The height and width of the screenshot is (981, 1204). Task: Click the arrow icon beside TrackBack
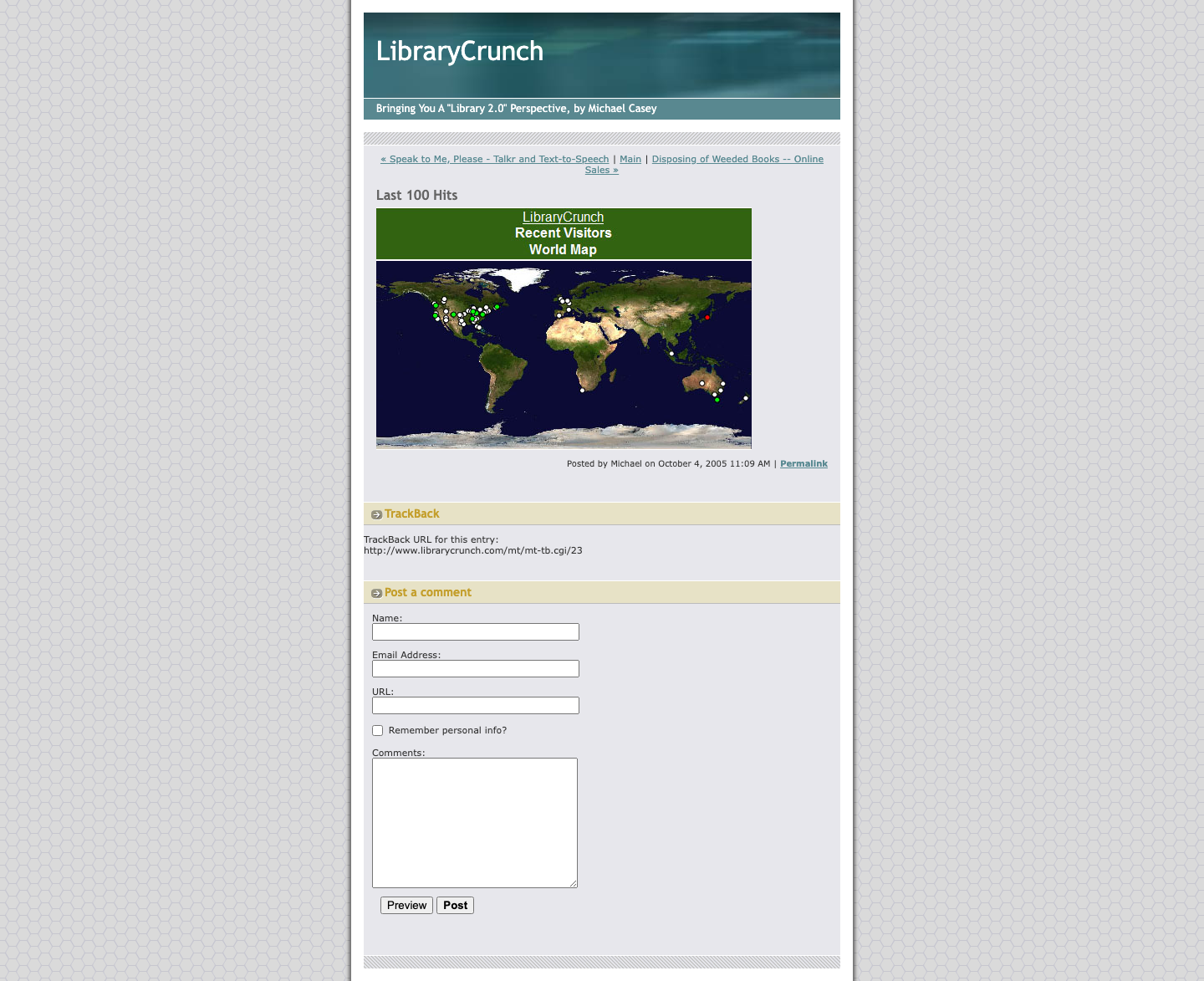point(376,514)
